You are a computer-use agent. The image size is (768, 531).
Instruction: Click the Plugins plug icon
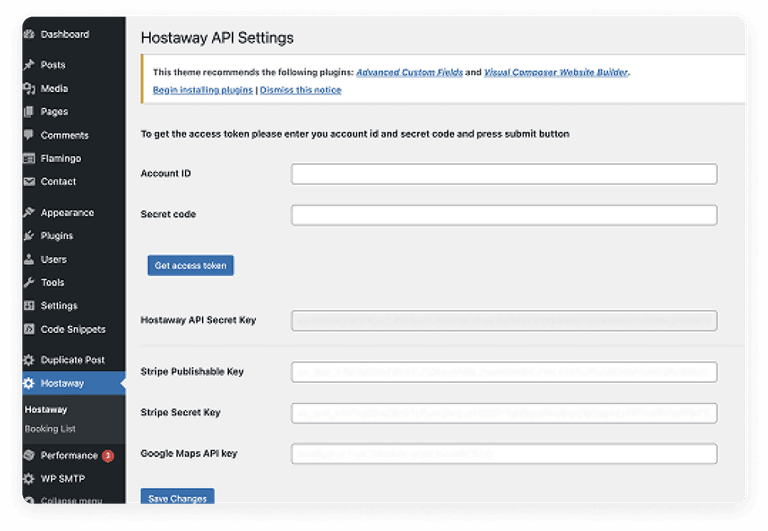pyautogui.click(x=29, y=236)
